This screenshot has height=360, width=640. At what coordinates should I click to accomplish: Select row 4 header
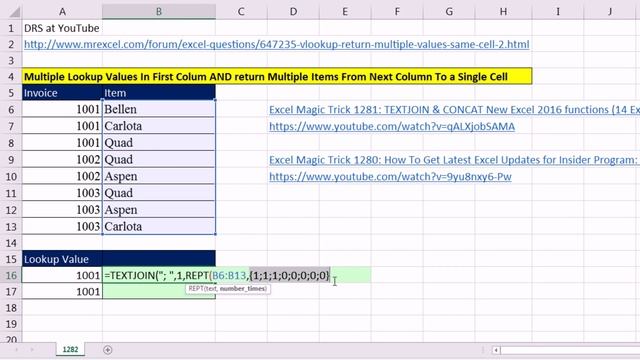tap(11, 77)
